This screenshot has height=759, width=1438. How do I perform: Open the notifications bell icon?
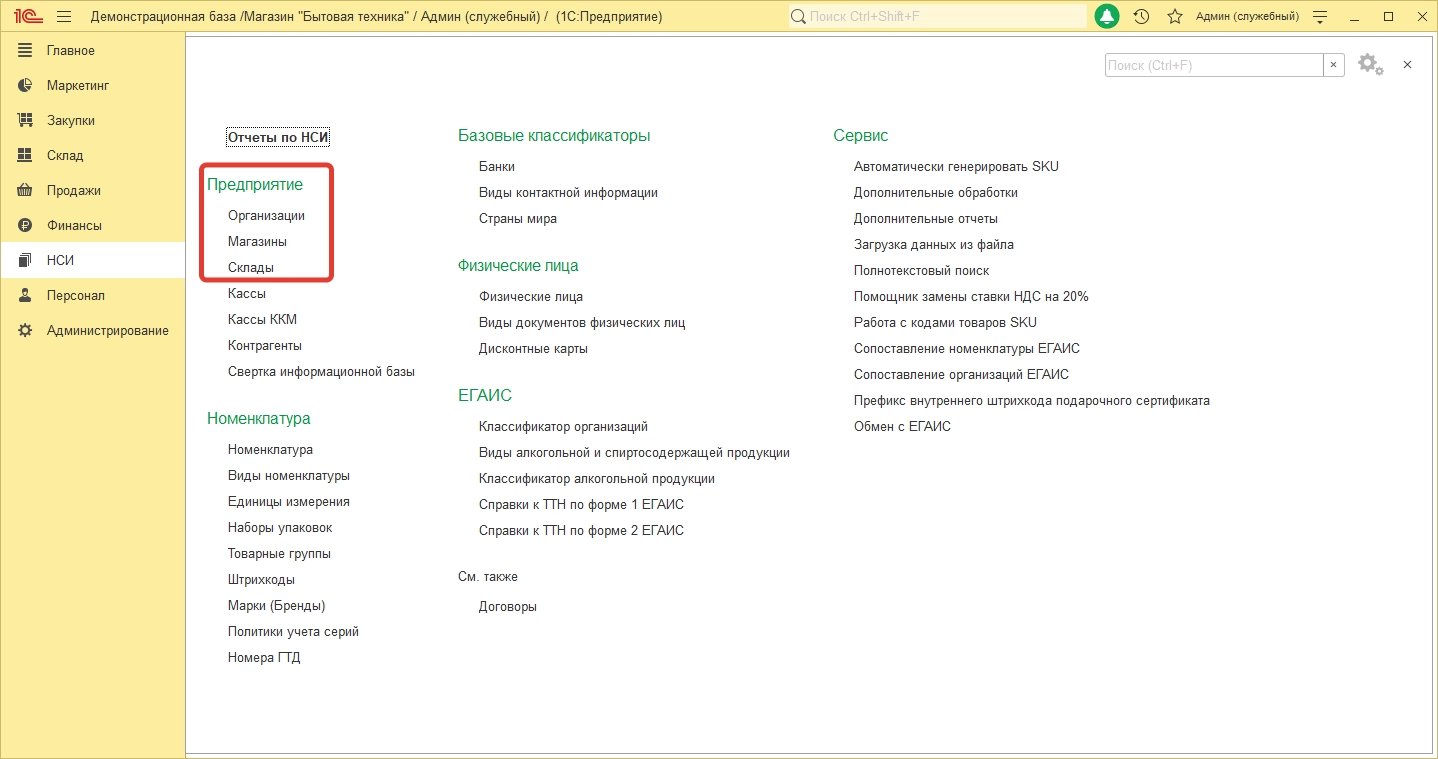1107,17
